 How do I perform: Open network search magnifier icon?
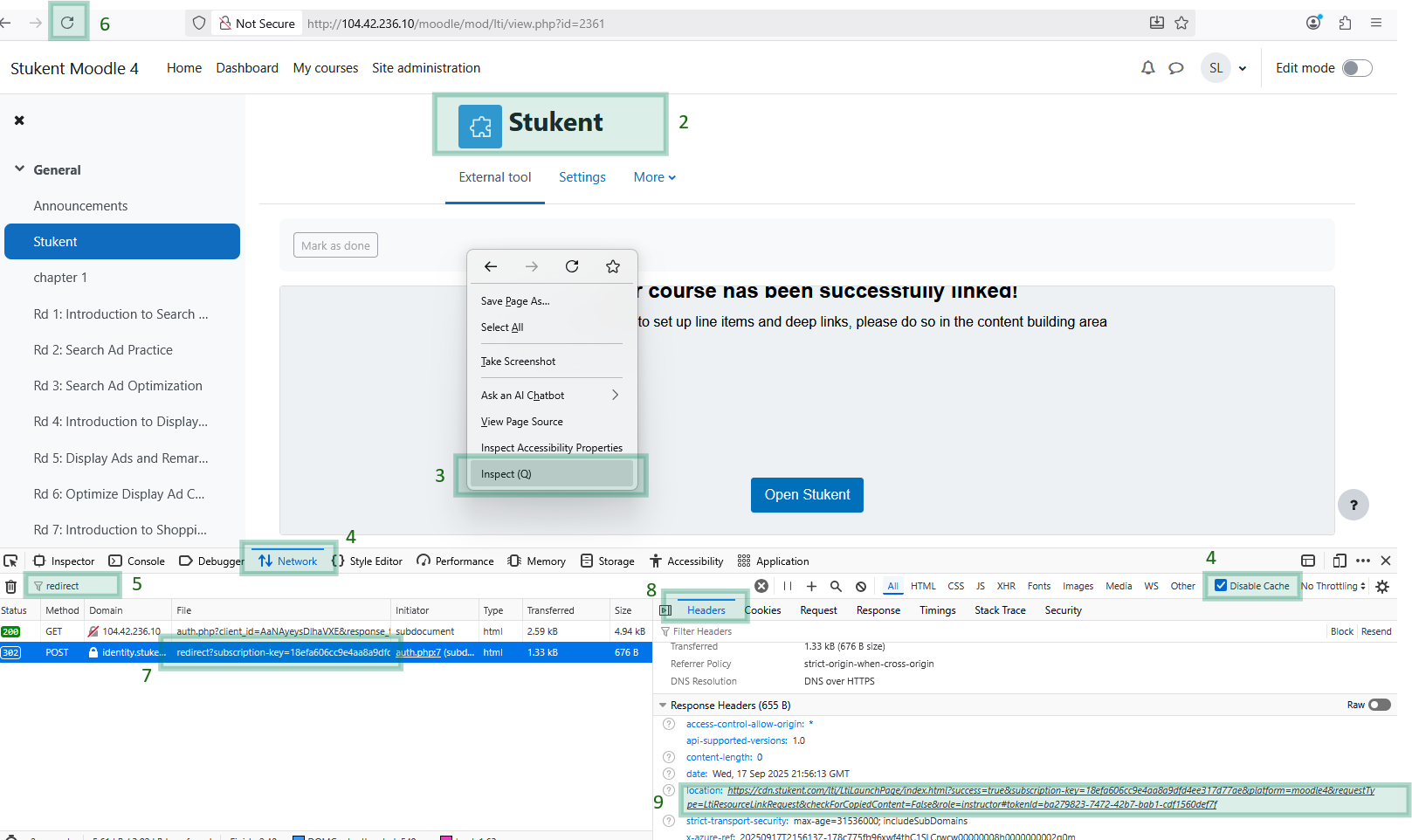coord(836,586)
